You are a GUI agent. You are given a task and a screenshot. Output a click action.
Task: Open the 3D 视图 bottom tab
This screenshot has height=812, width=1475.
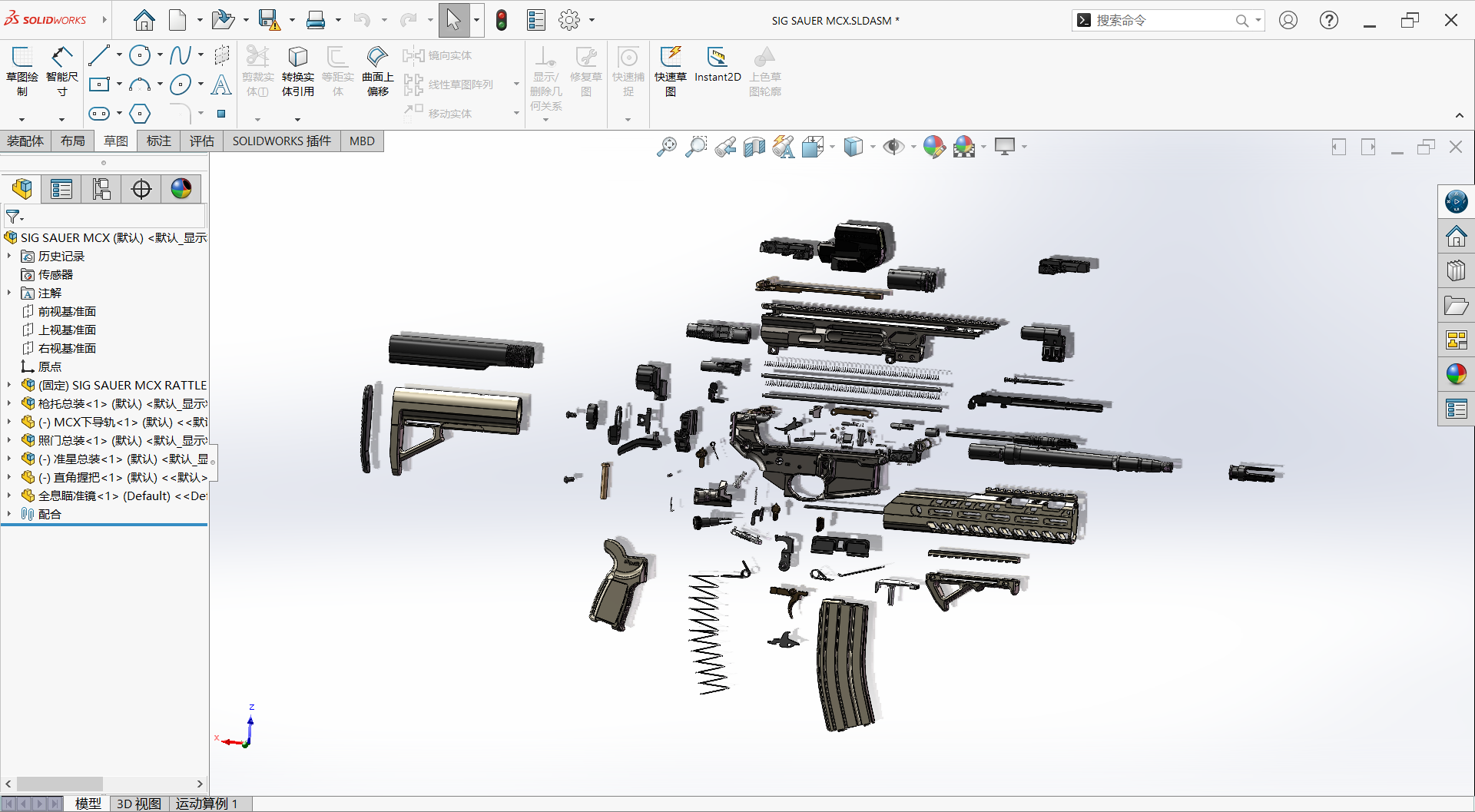click(x=138, y=804)
